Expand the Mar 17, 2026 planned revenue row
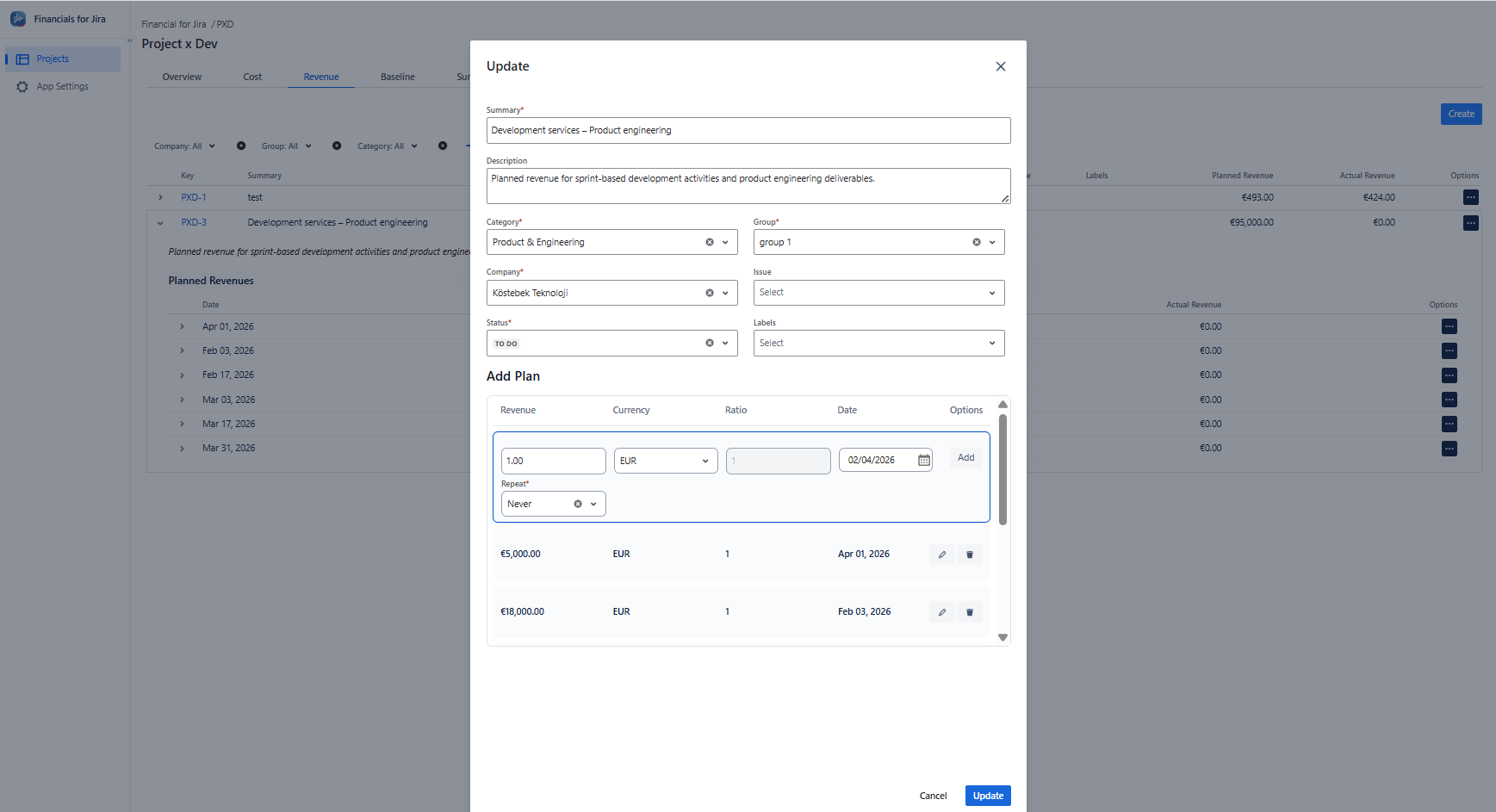 (x=182, y=425)
